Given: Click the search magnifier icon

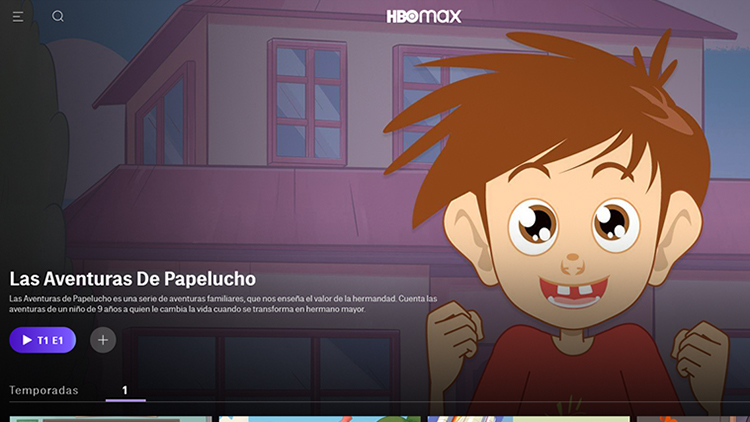Looking at the screenshot, I should coord(58,16).
